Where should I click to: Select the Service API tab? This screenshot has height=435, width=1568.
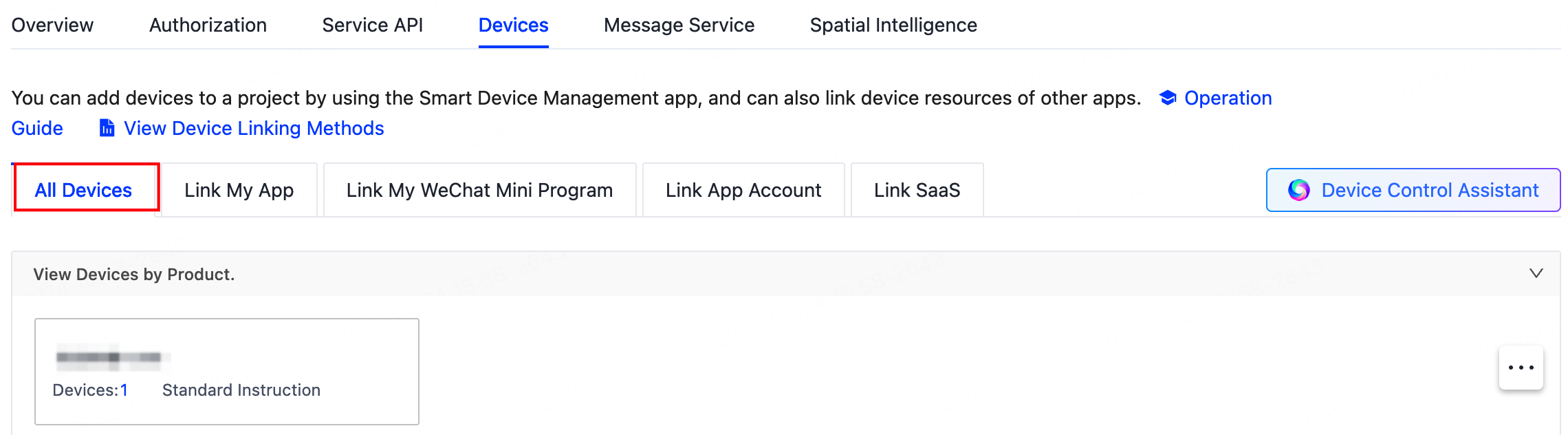coord(372,25)
